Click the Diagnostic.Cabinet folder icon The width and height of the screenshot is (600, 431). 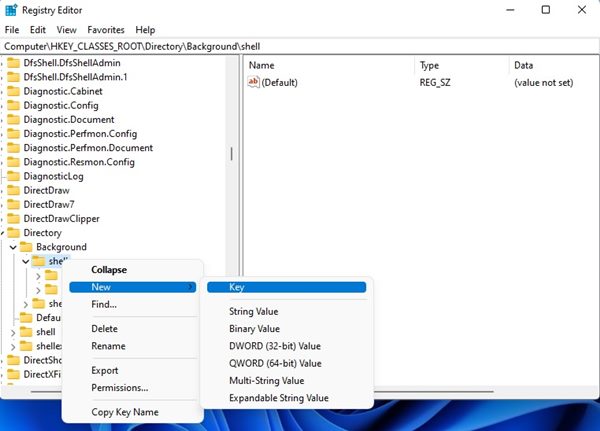(x=13, y=91)
